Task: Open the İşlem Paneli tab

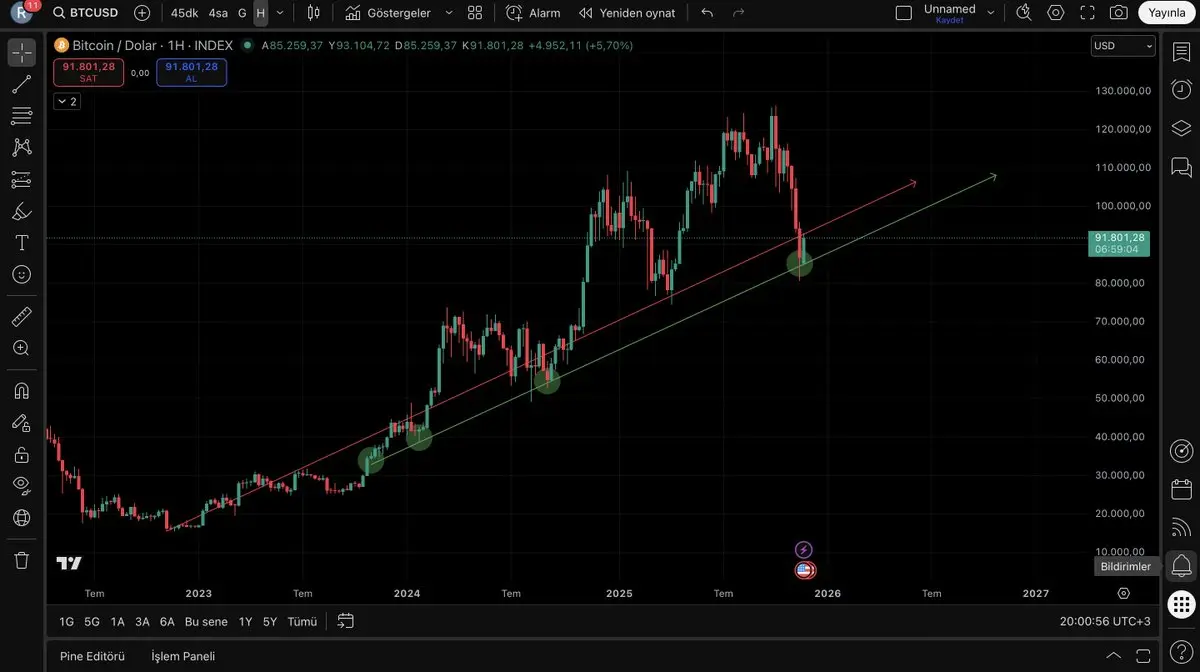Action: (x=183, y=656)
